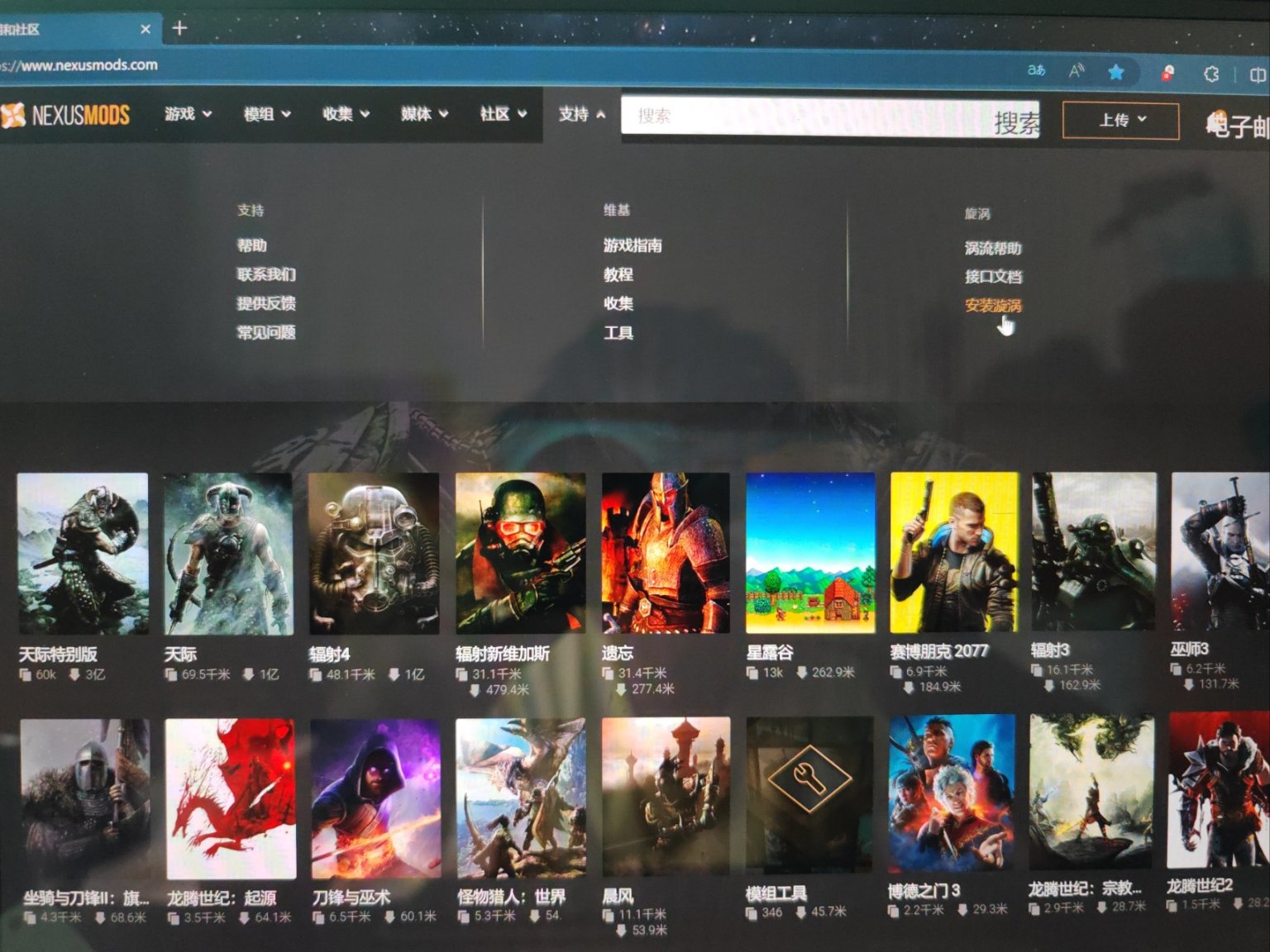The width and height of the screenshot is (1270, 952).
Task: Click 博德之门 3 title text
Action: pos(924,891)
